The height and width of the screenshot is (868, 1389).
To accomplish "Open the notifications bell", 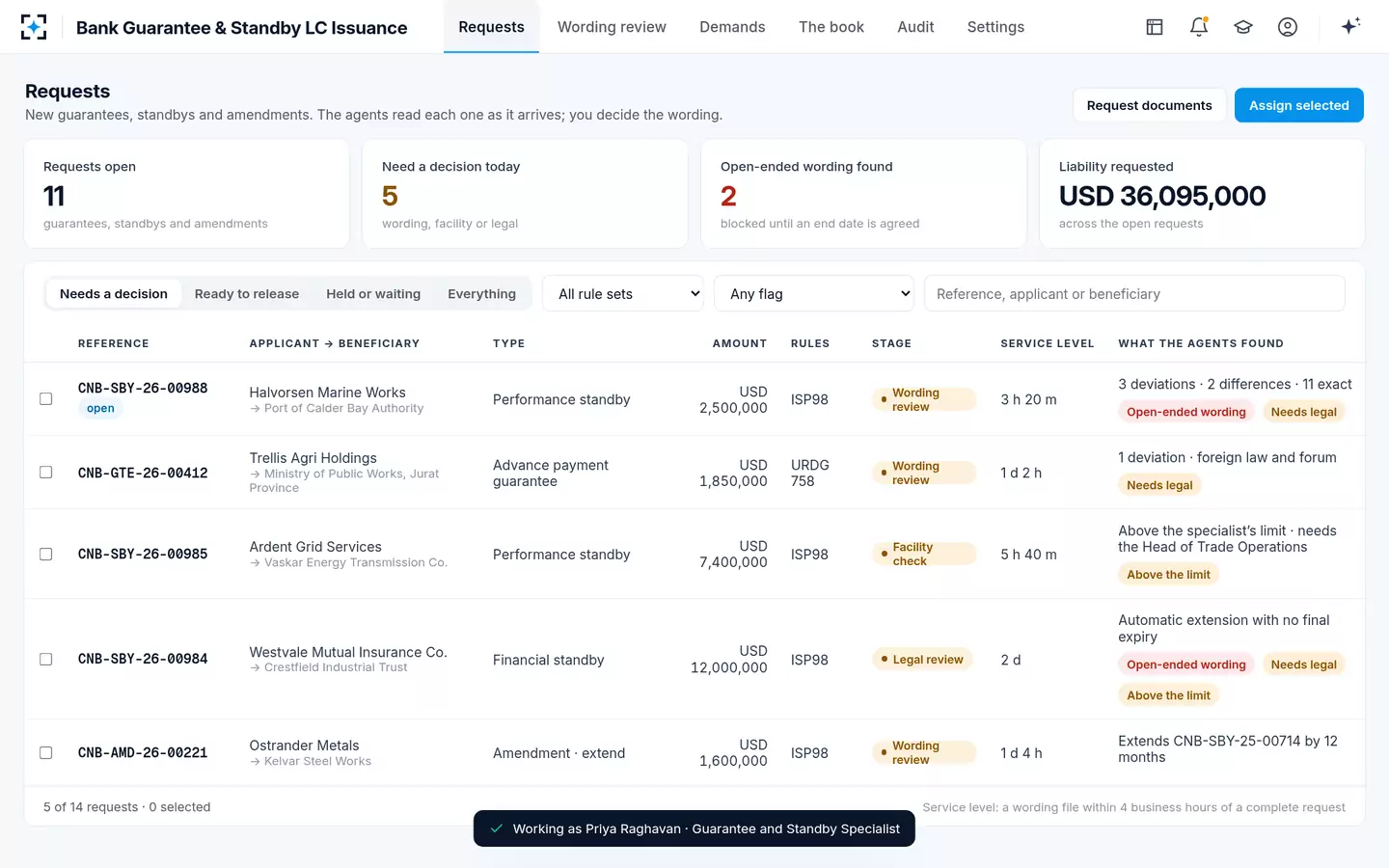I will 1199,27.
